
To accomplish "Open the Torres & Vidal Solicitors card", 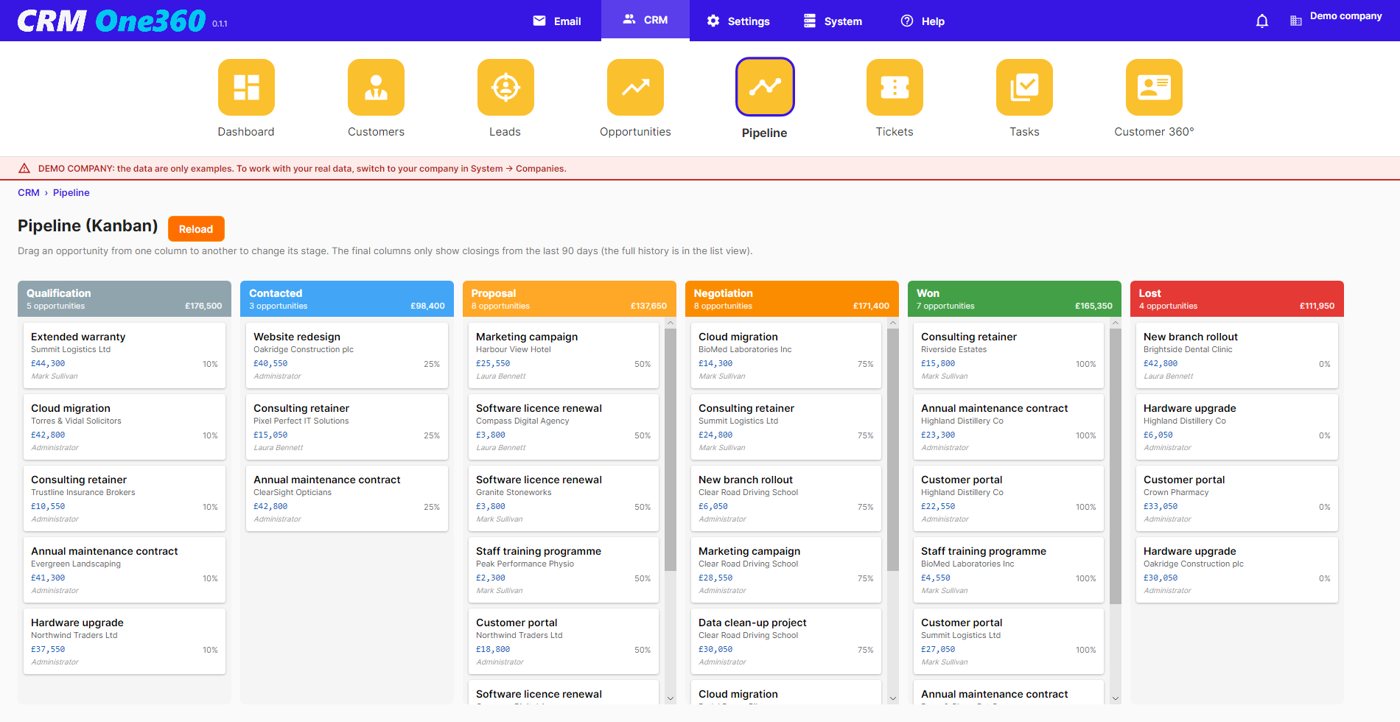I will point(124,427).
